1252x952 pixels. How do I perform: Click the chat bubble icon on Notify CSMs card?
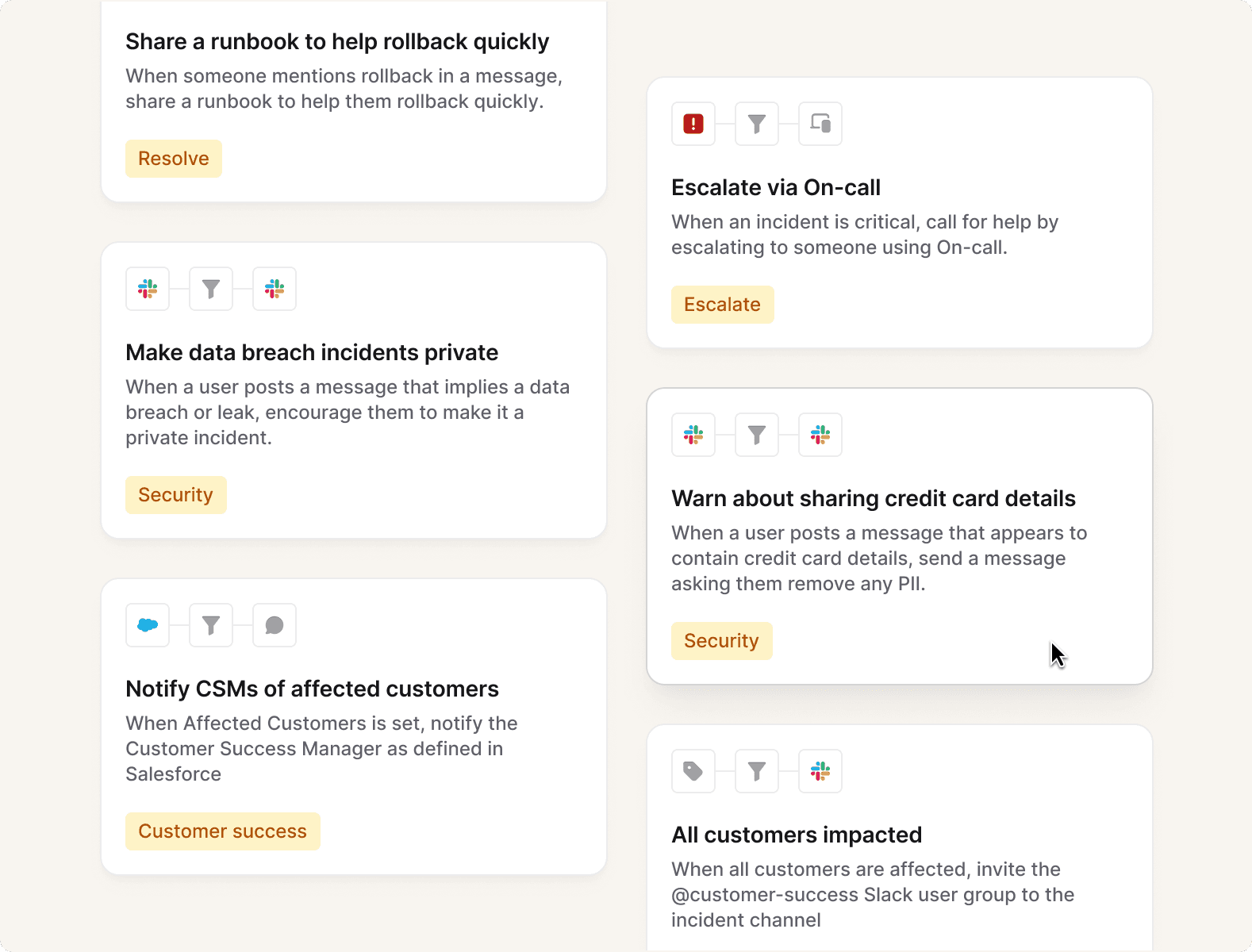click(x=275, y=625)
